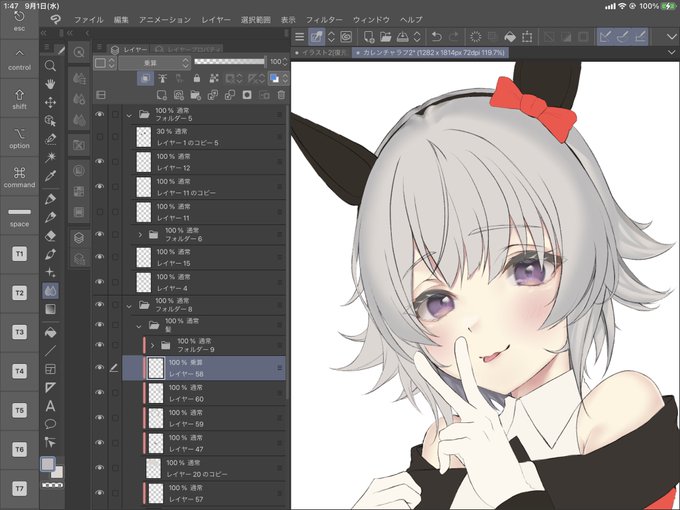Click the Redo arrow in command bar
Screen dimensions: 680x510
pos(454,37)
